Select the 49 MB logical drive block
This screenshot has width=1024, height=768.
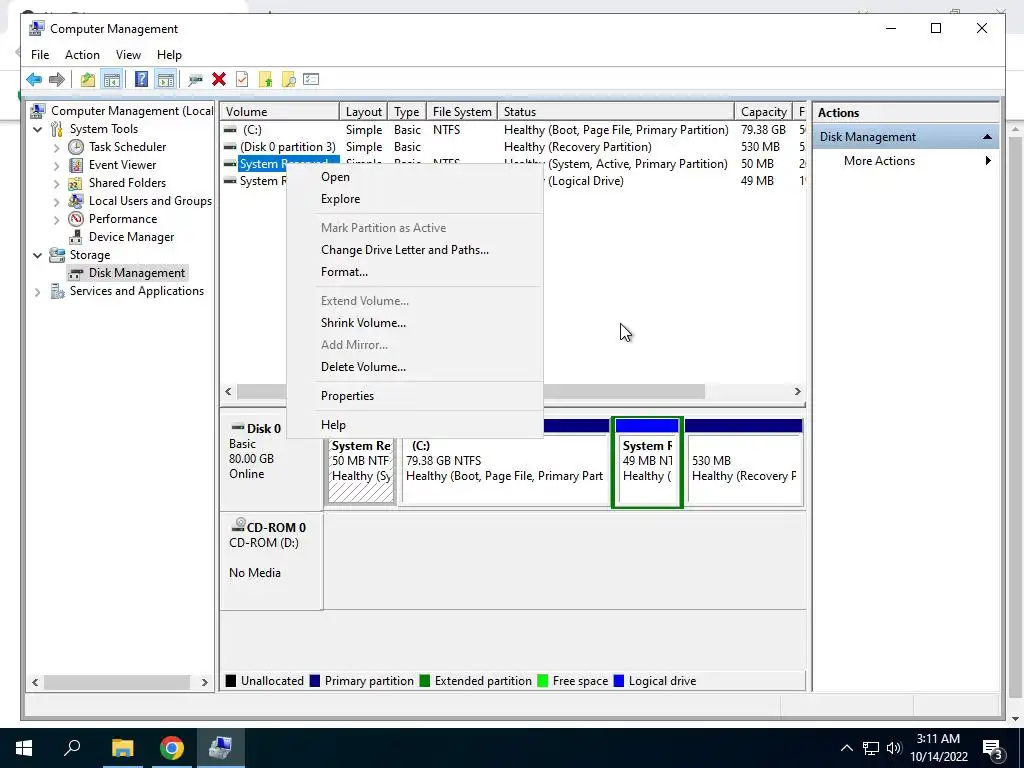click(647, 463)
